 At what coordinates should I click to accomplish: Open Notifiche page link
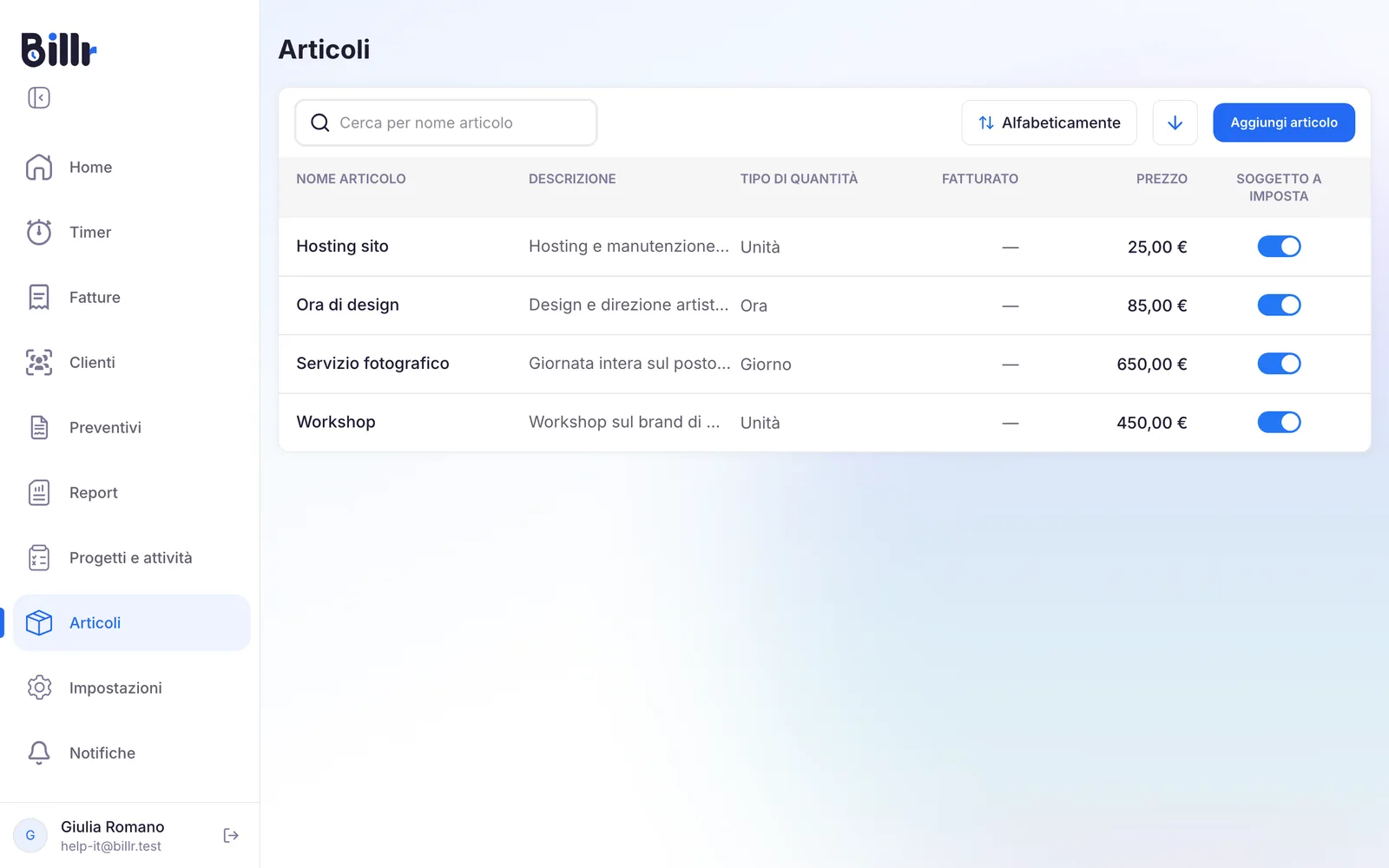tap(132, 753)
